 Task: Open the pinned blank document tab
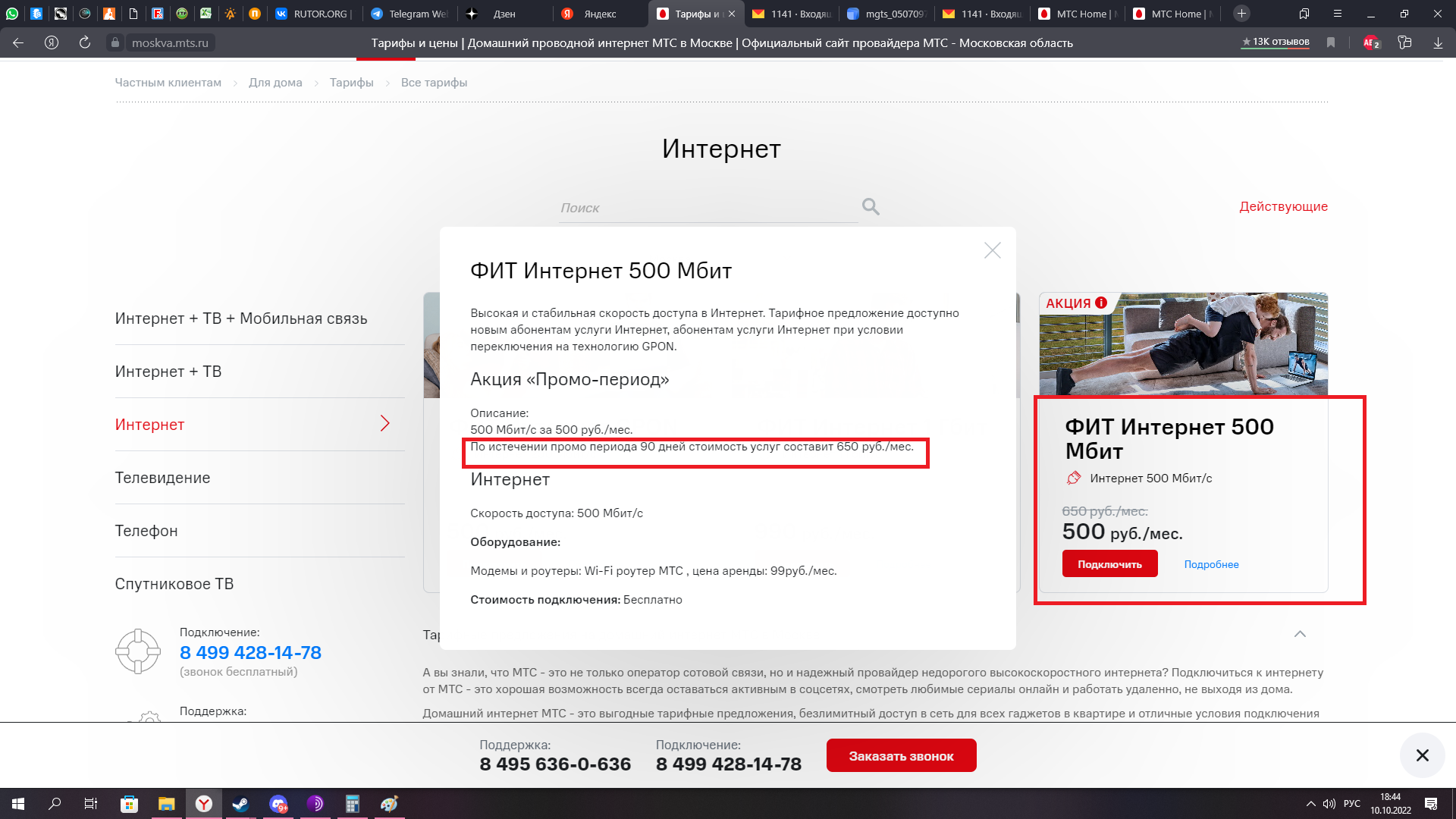click(133, 14)
